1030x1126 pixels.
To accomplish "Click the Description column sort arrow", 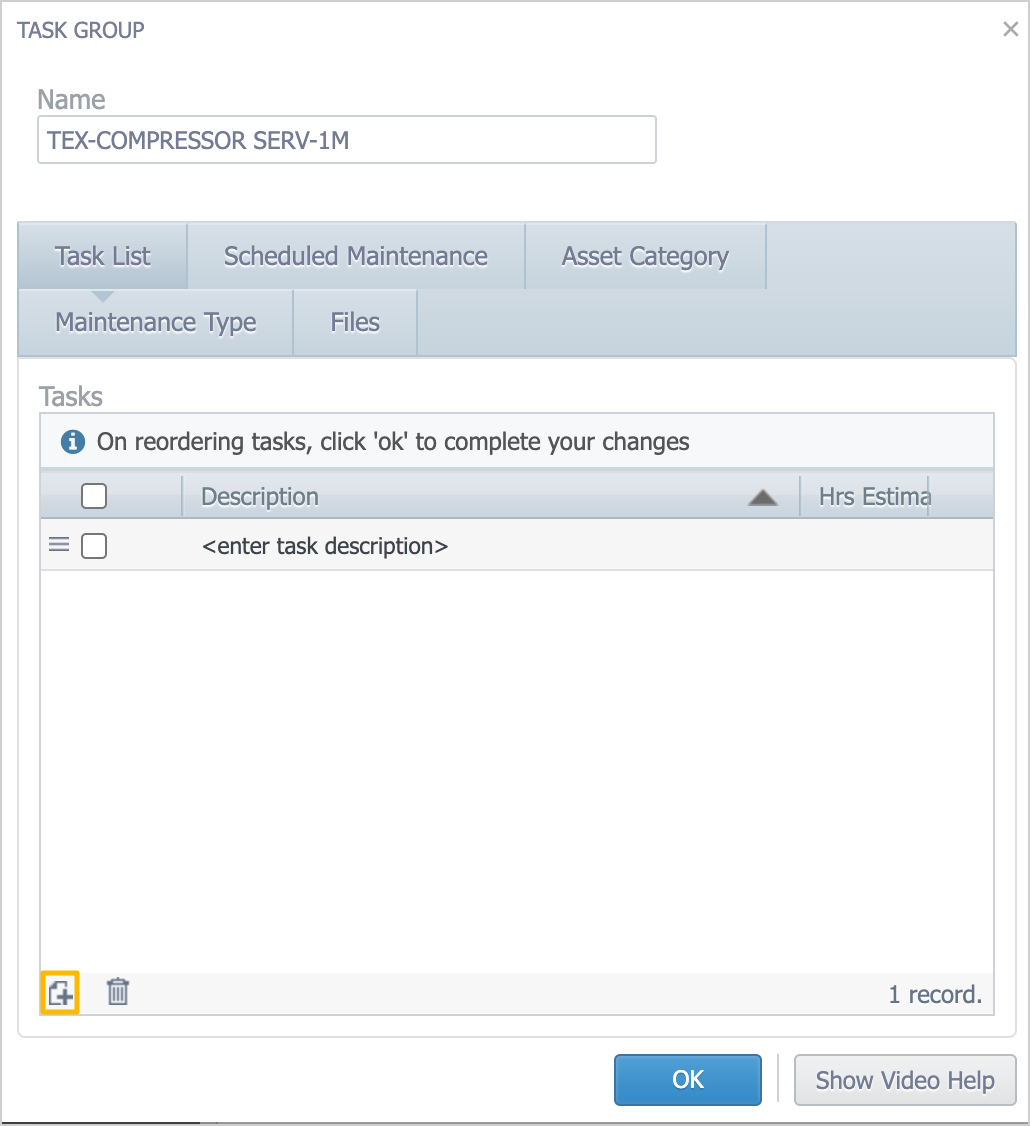I will pos(762,497).
